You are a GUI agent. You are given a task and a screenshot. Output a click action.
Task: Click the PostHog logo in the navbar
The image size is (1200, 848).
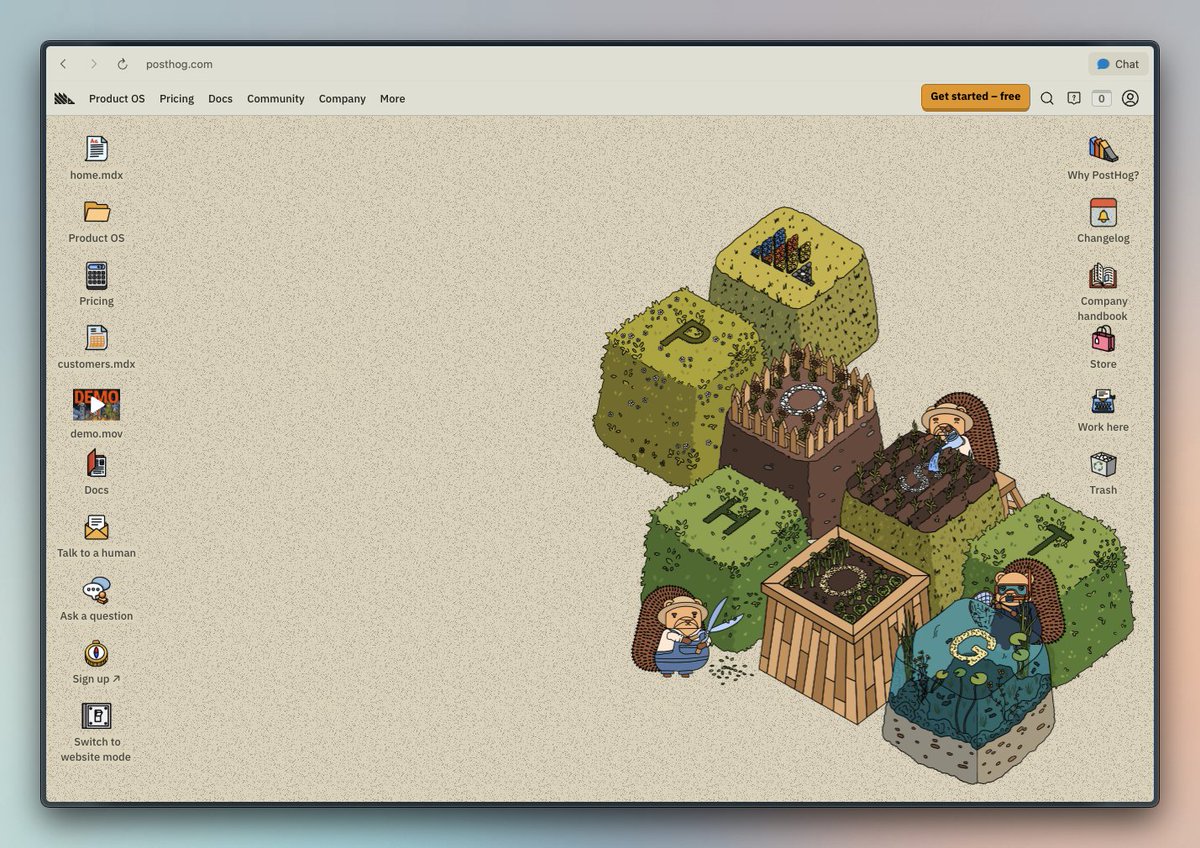(64, 98)
